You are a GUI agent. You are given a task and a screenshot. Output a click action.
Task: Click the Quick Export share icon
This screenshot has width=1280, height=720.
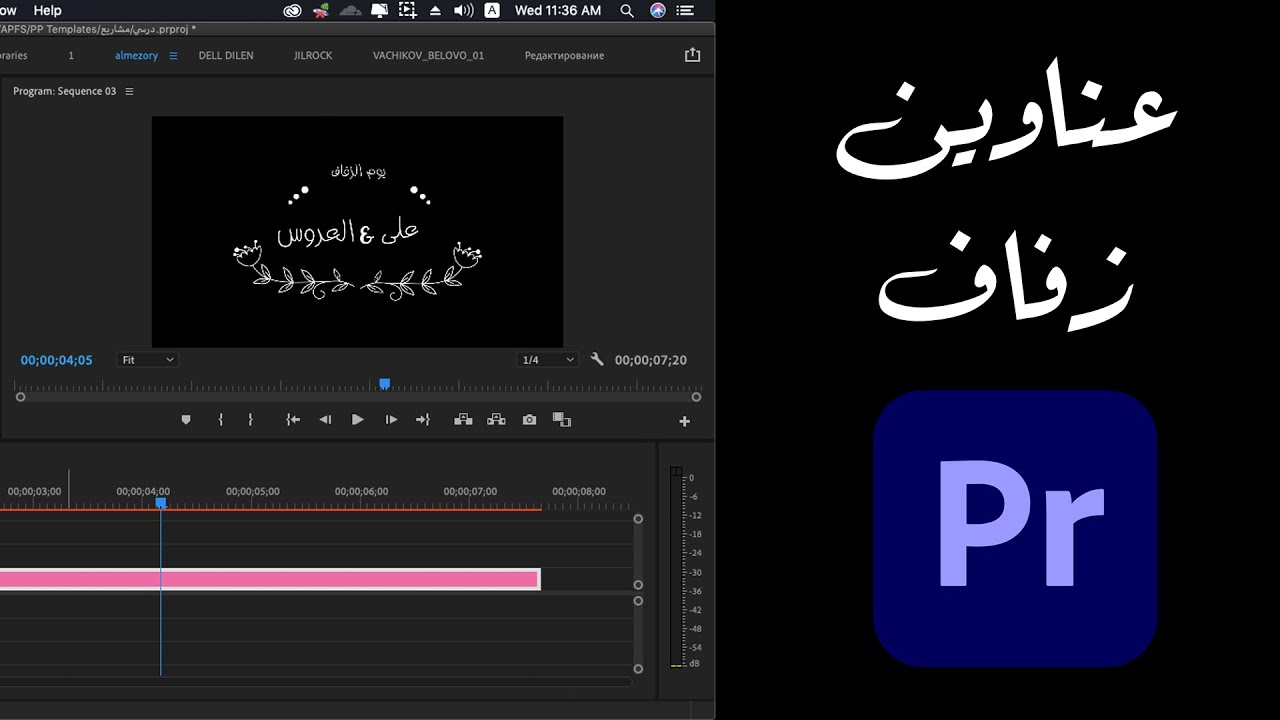click(692, 55)
